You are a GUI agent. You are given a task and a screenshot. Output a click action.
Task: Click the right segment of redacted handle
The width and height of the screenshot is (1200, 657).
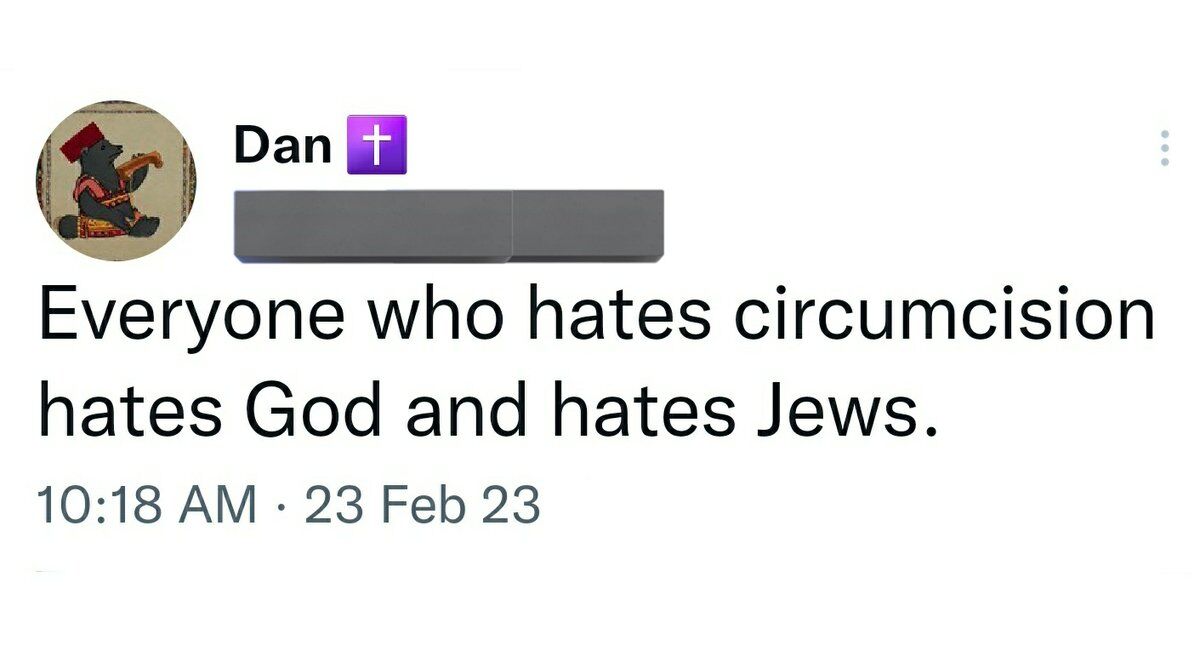588,225
